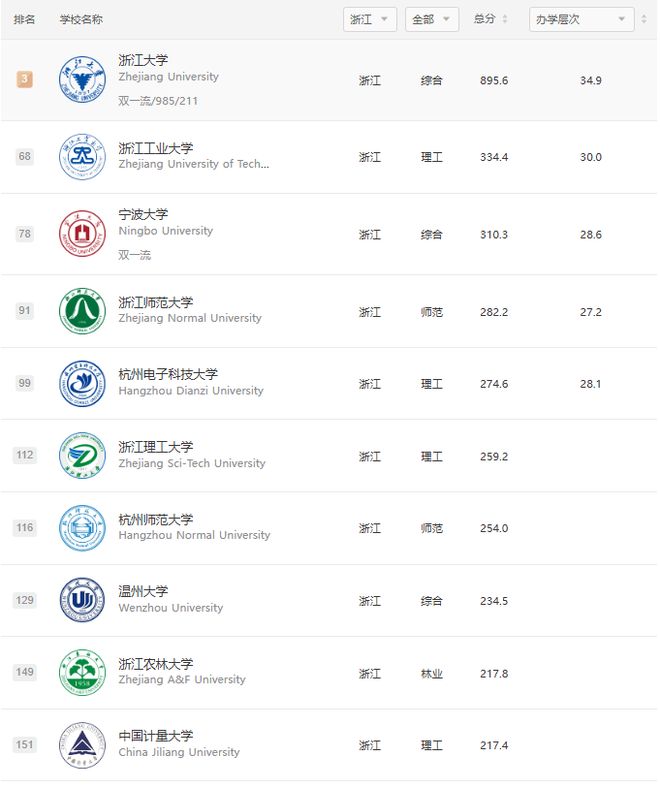Click the Wenzhou University emblem
The width and height of the screenshot is (660, 788).
(82, 600)
